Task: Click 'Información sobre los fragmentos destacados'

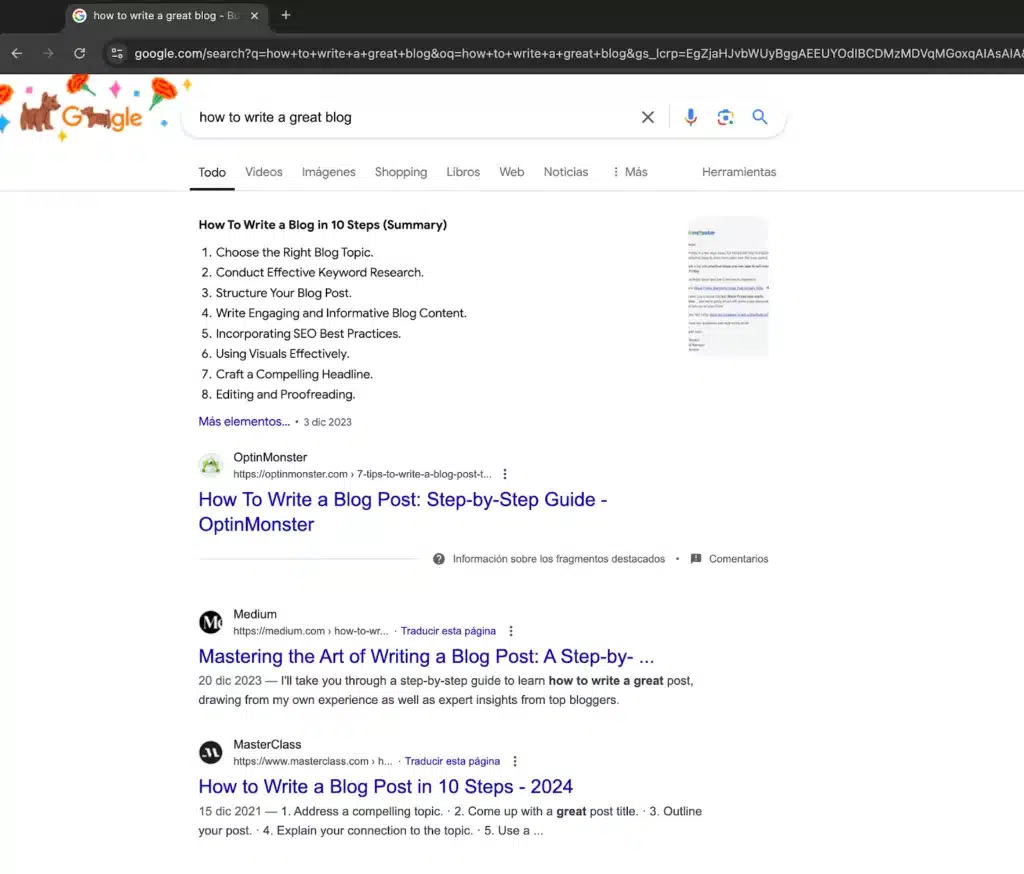Action: [x=559, y=559]
